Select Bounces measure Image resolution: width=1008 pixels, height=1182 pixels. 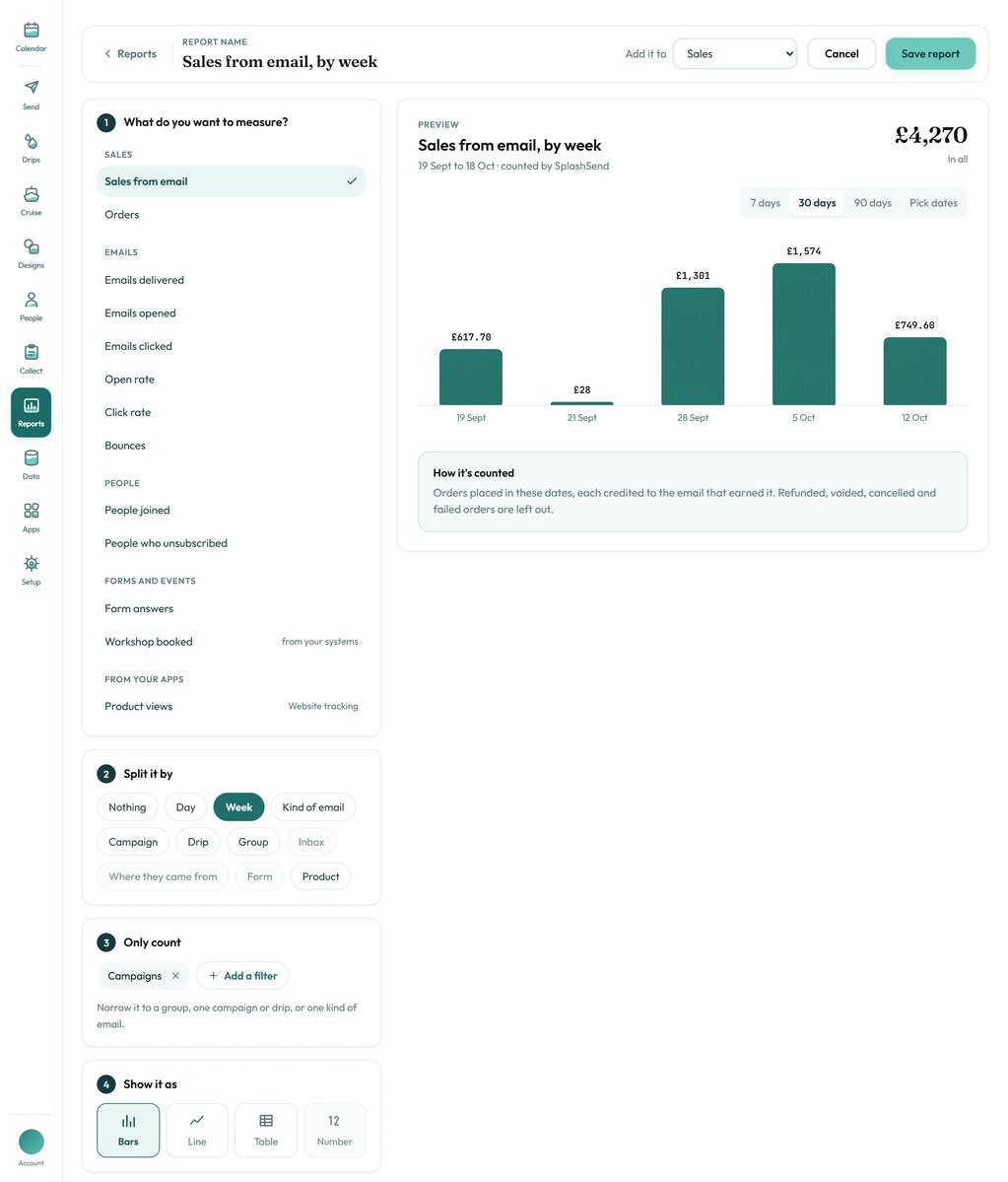point(232,446)
